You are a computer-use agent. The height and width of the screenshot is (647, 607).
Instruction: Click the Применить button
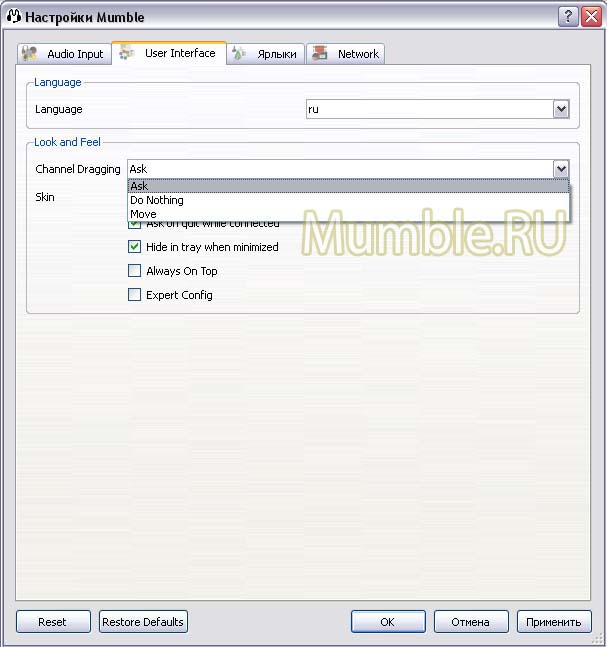pyautogui.click(x=554, y=622)
